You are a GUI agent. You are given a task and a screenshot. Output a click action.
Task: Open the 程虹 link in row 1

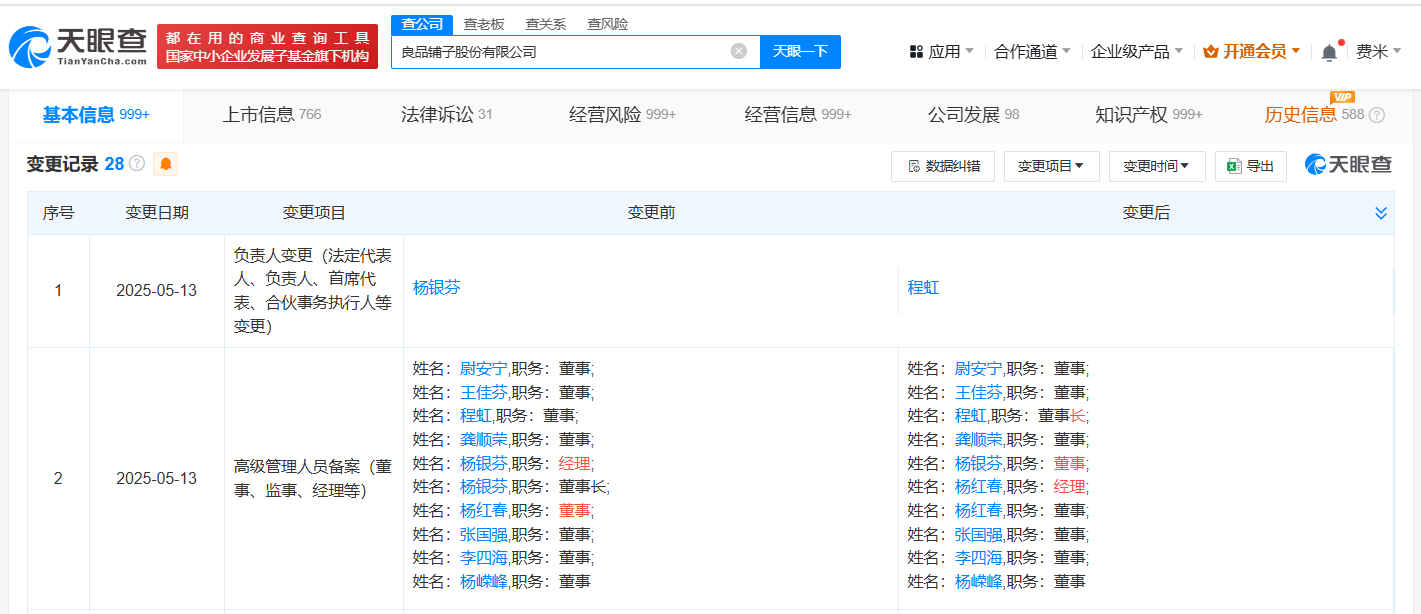point(922,288)
